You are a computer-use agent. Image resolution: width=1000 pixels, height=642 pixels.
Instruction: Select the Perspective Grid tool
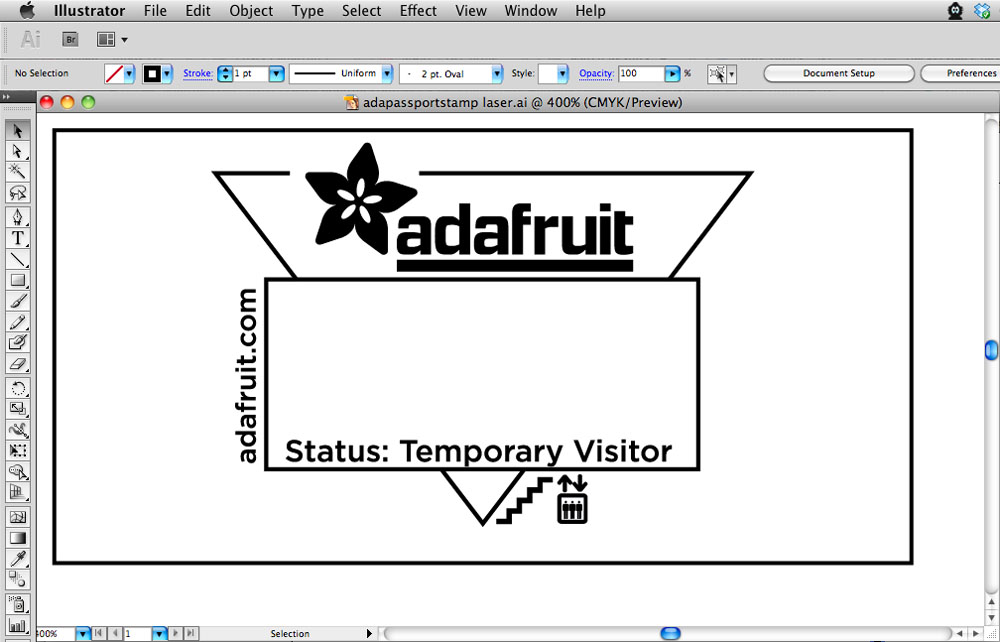tap(18, 492)
